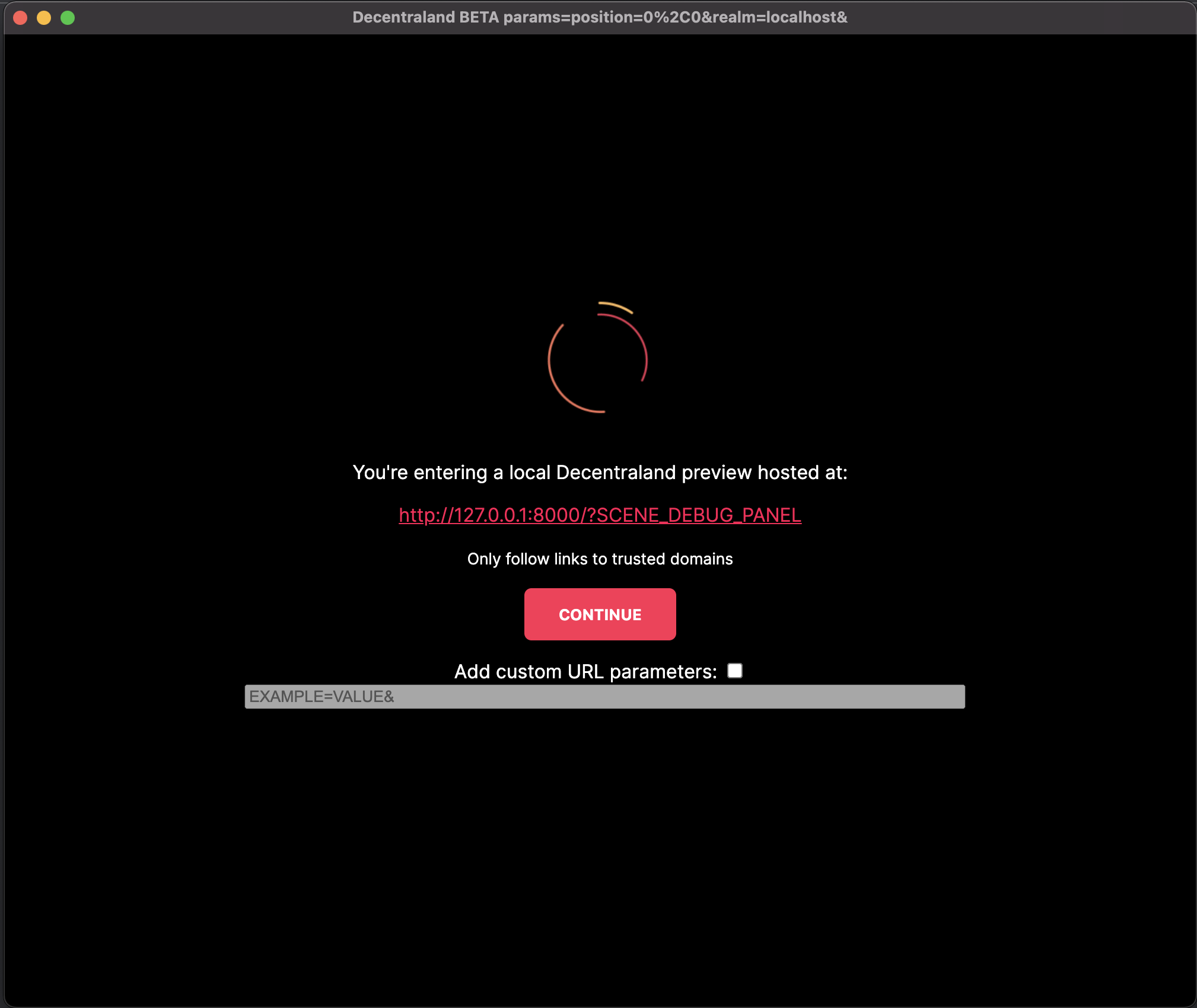1197x1008 pixels.
Task: Click the 'Add custom URL parameters:' label
Action: (x=585, y=672)
